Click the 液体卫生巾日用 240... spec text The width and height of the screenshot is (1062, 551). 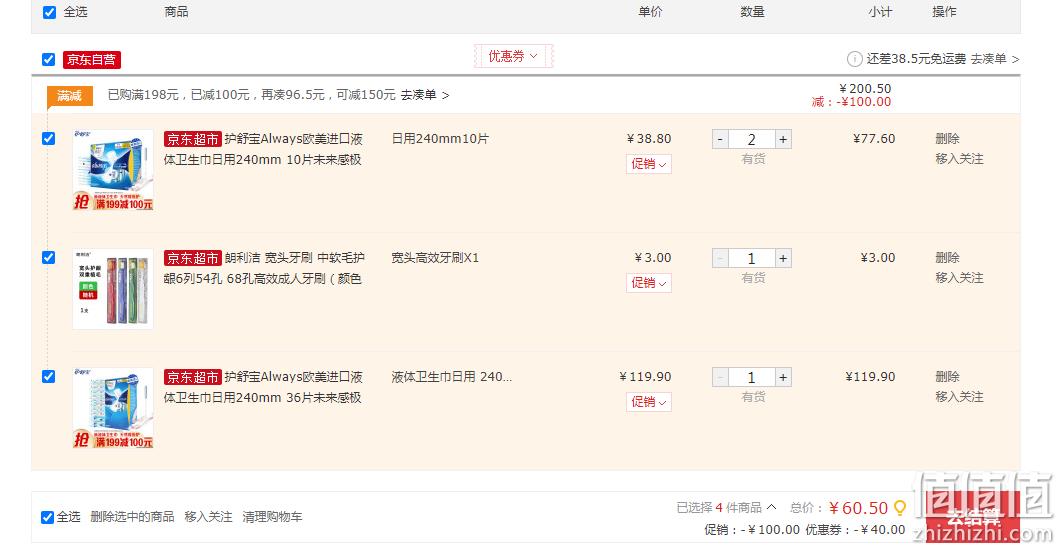tap(452, 377)
